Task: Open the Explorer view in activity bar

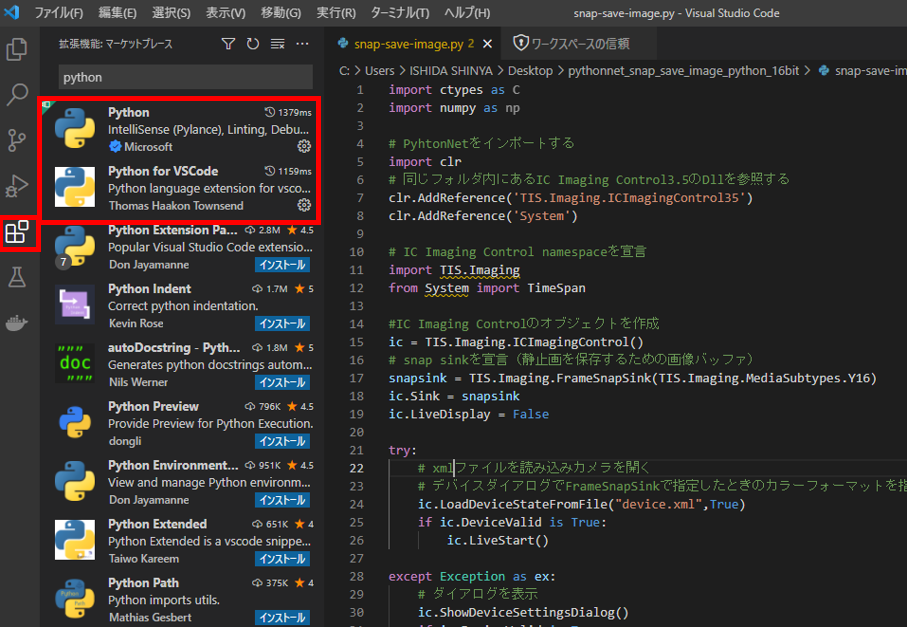Action: pos(17,50)
